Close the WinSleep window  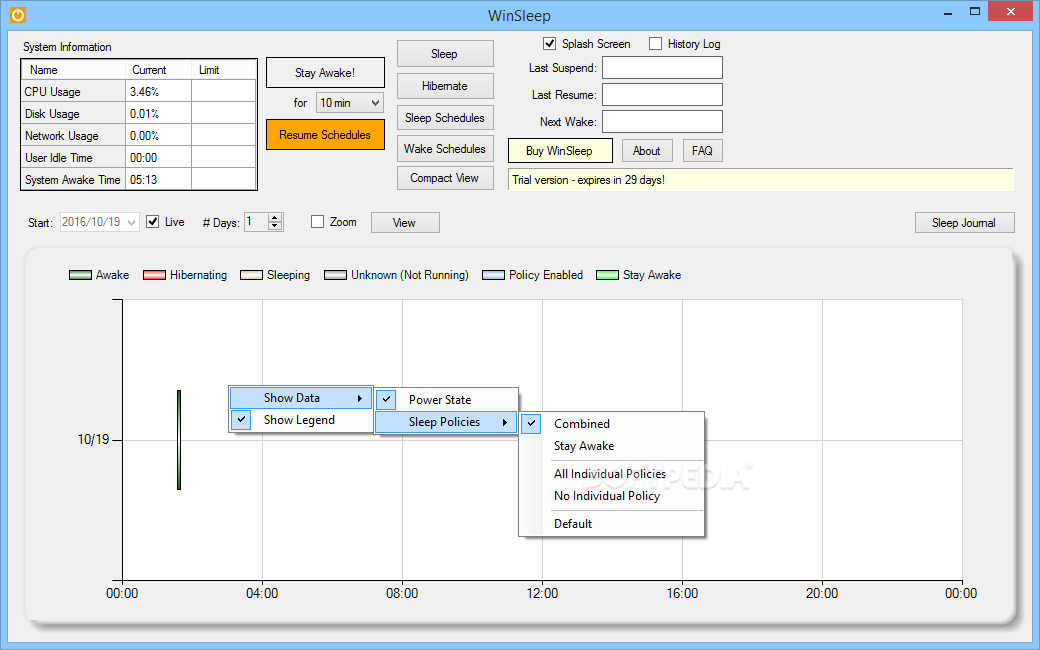[x=1011, y=11]
